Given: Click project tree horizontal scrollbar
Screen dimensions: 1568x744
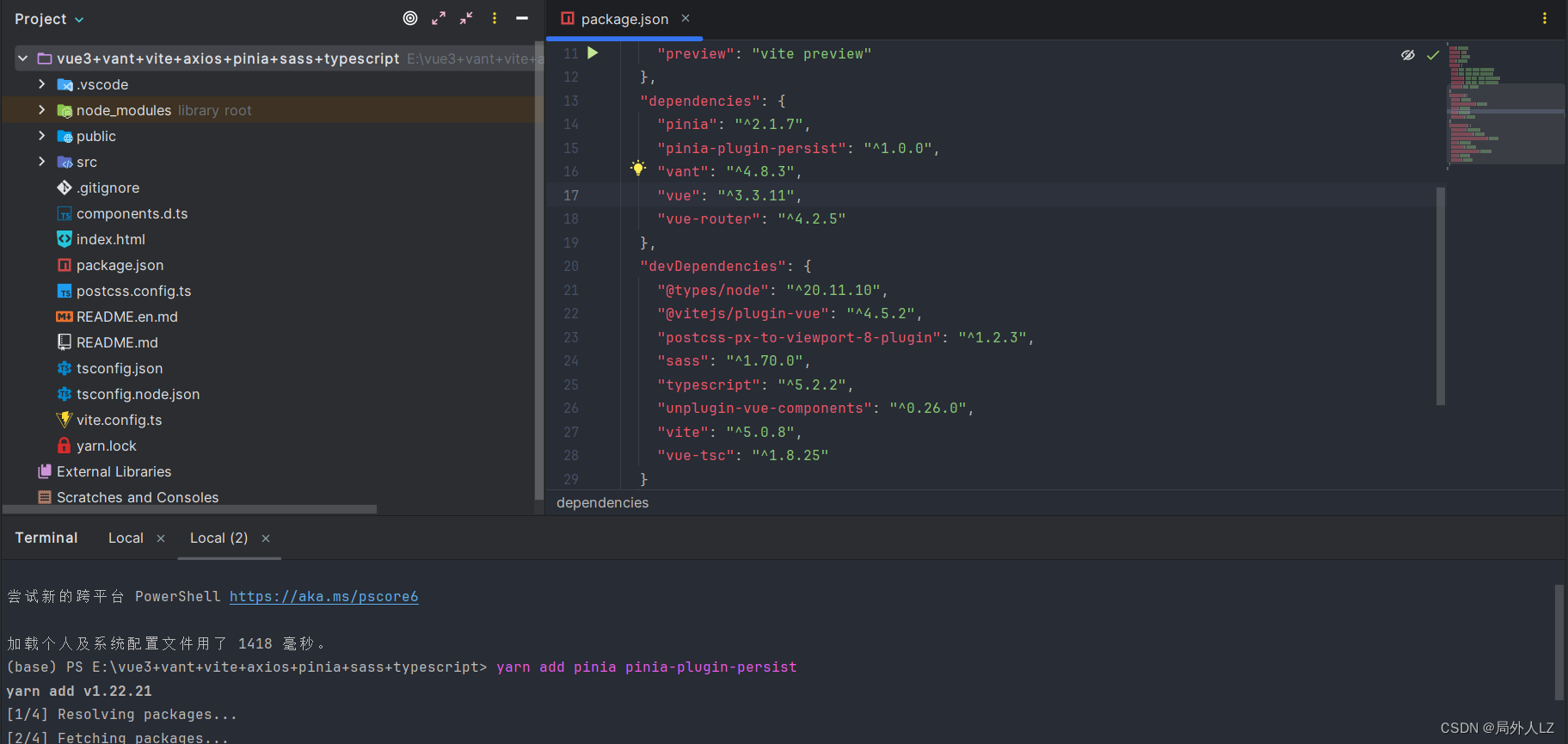Looking at the screenshot, I should click(x=190, y=509).
